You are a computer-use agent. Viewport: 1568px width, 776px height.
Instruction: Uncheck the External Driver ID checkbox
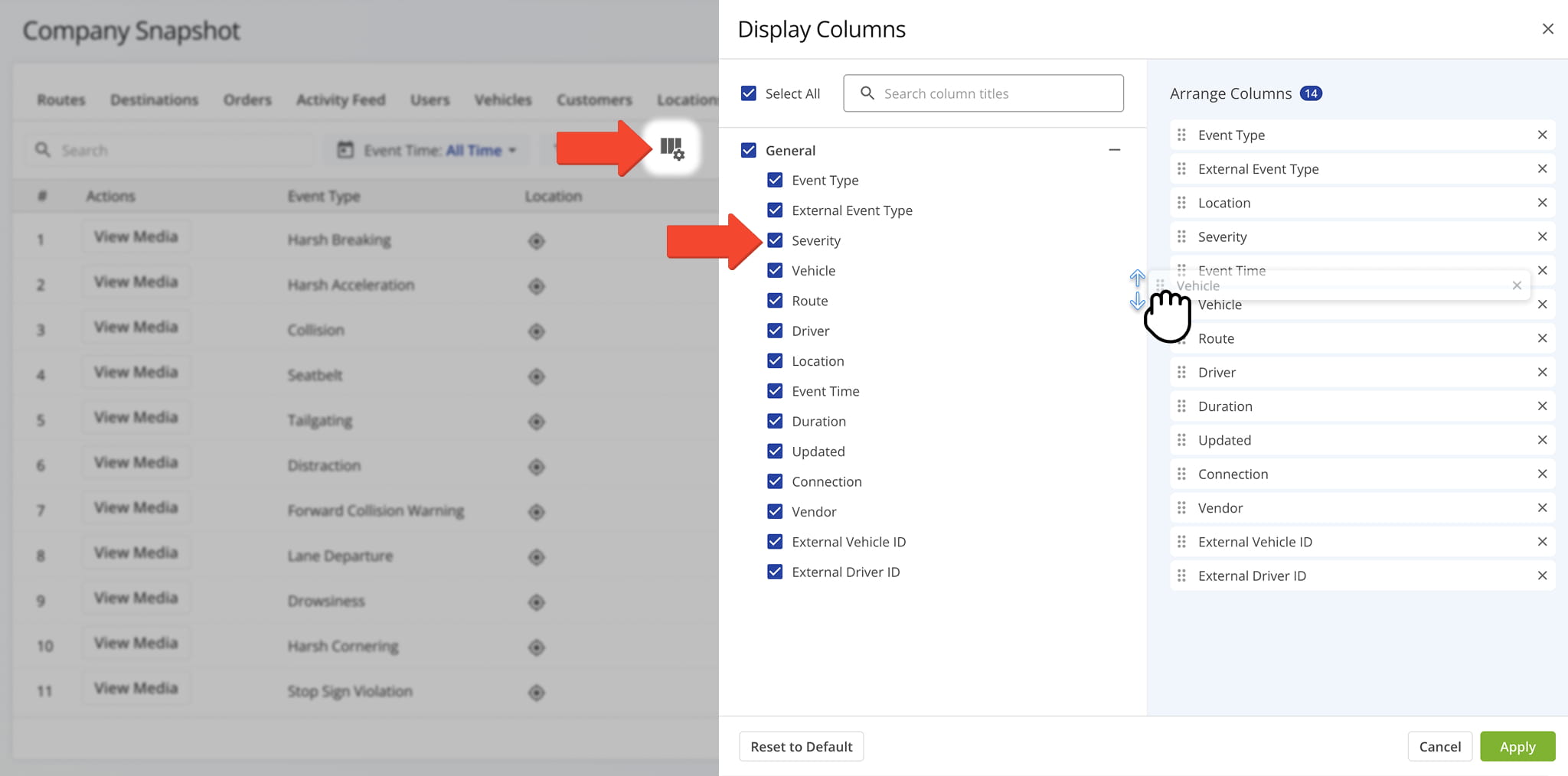tap(775, 572)
